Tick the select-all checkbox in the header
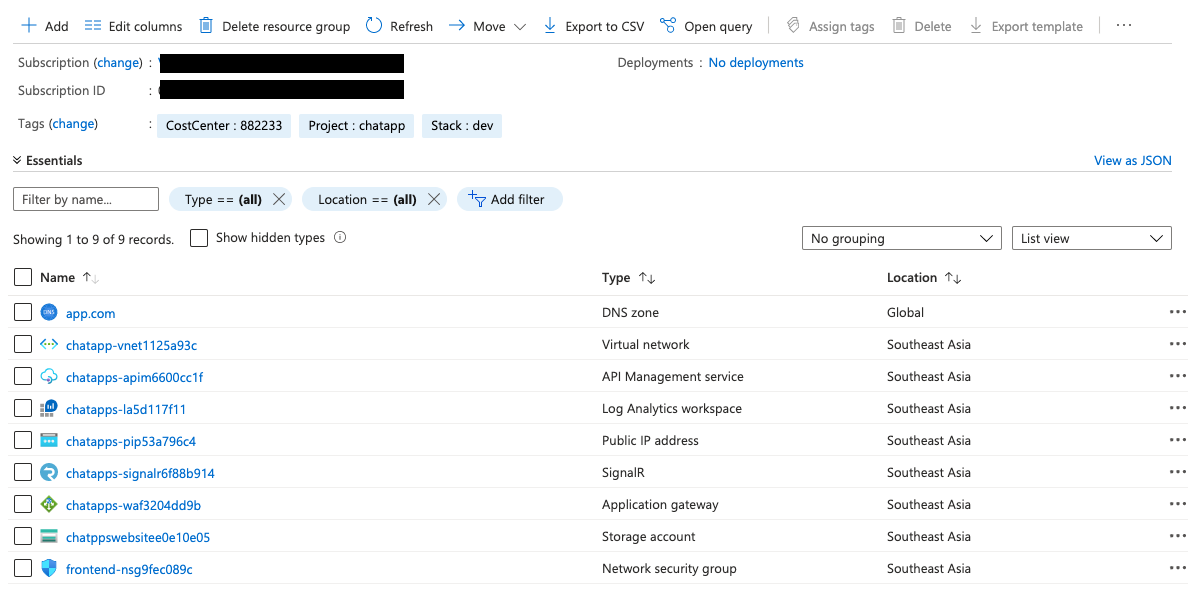Image resolution: width=1188 pixels, height=607 pixels. [23, 277]
